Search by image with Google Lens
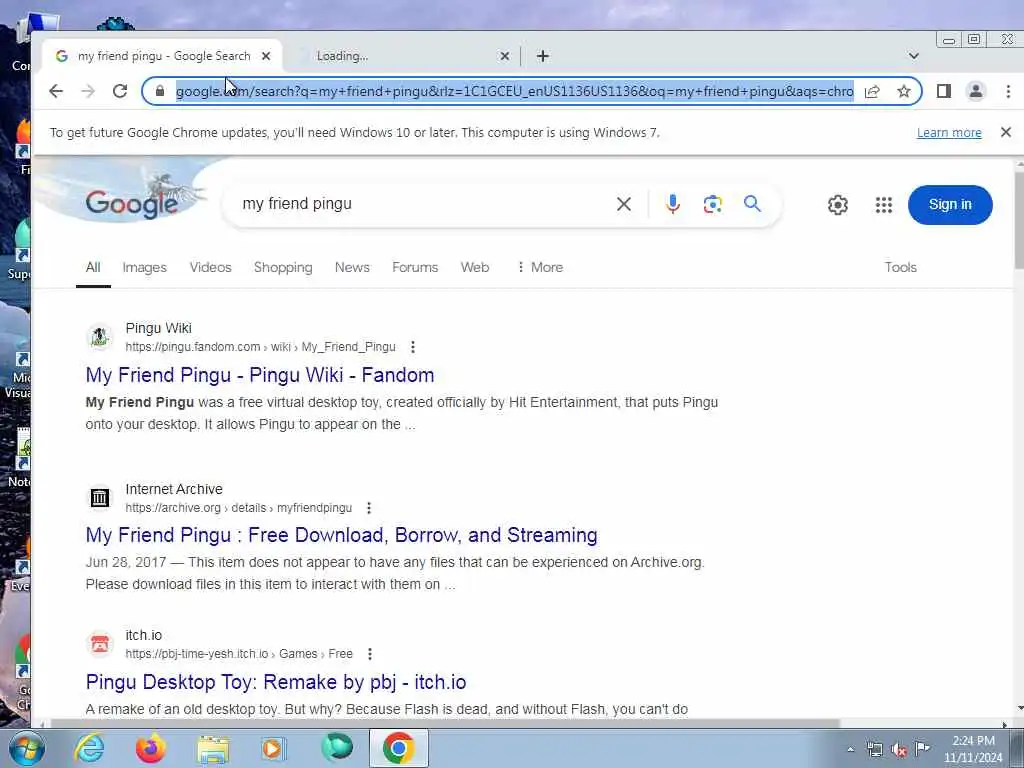 click(712, 204)
